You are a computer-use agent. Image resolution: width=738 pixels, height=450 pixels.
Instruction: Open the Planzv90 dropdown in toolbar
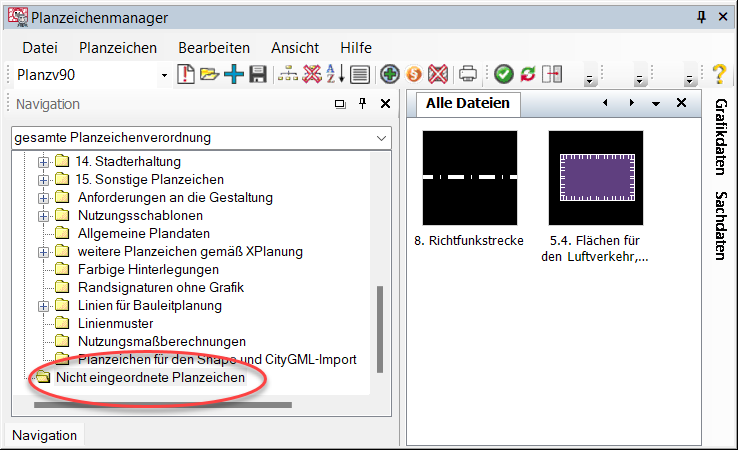pyautogui.click(x=164, y=75)
